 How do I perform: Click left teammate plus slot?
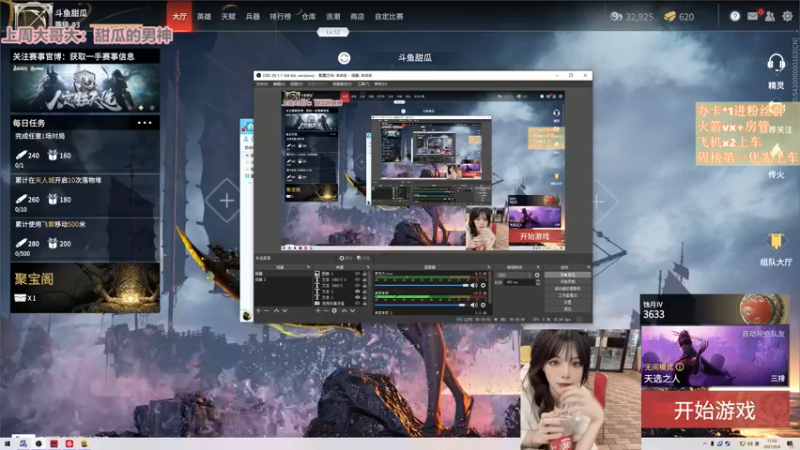(x=227, y=201)
